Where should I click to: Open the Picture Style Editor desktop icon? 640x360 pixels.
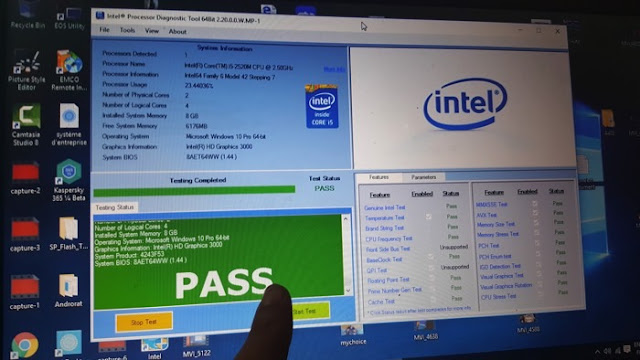pos(27,70)
